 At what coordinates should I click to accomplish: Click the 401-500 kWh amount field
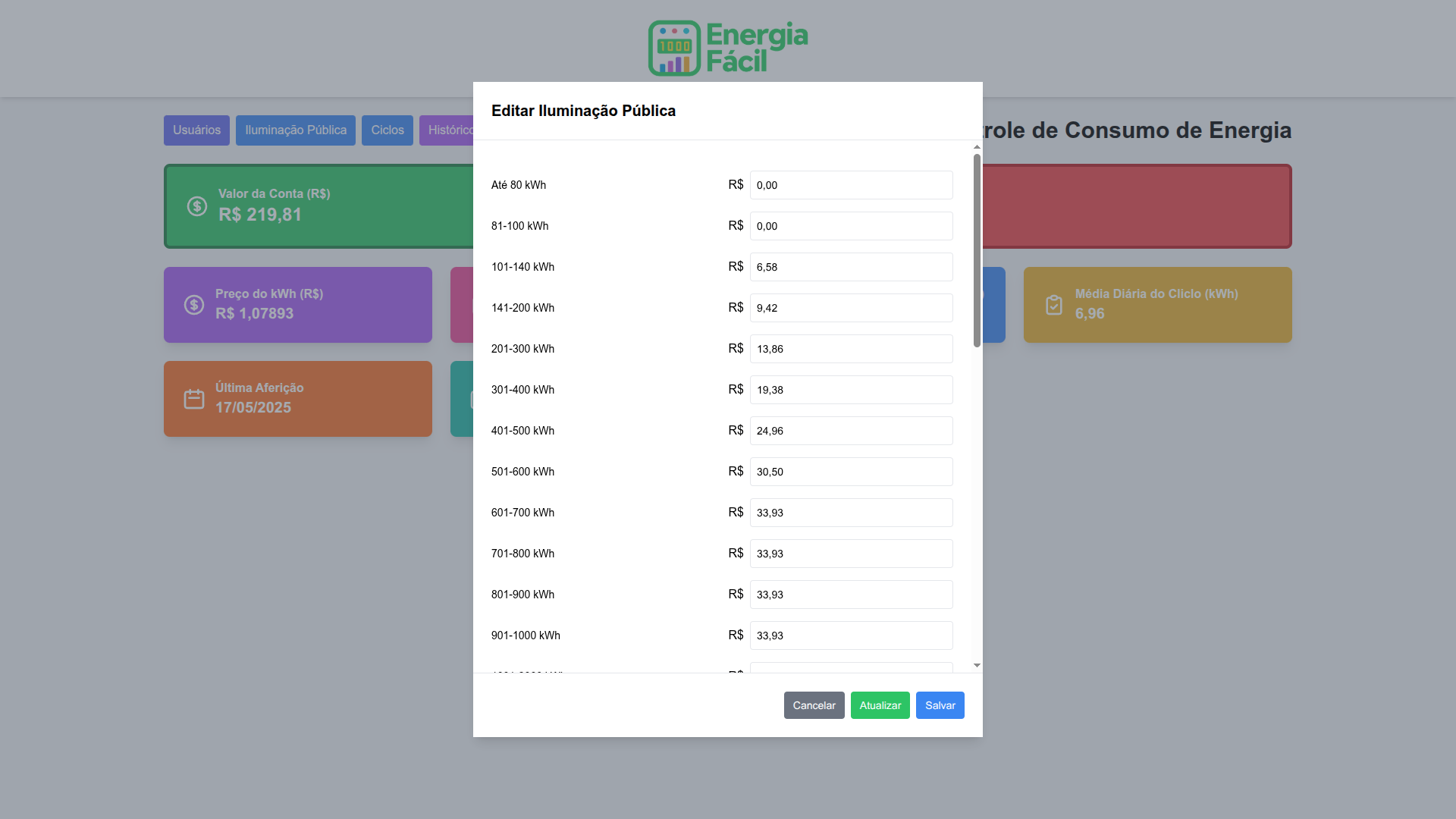[x=851, y=431]
